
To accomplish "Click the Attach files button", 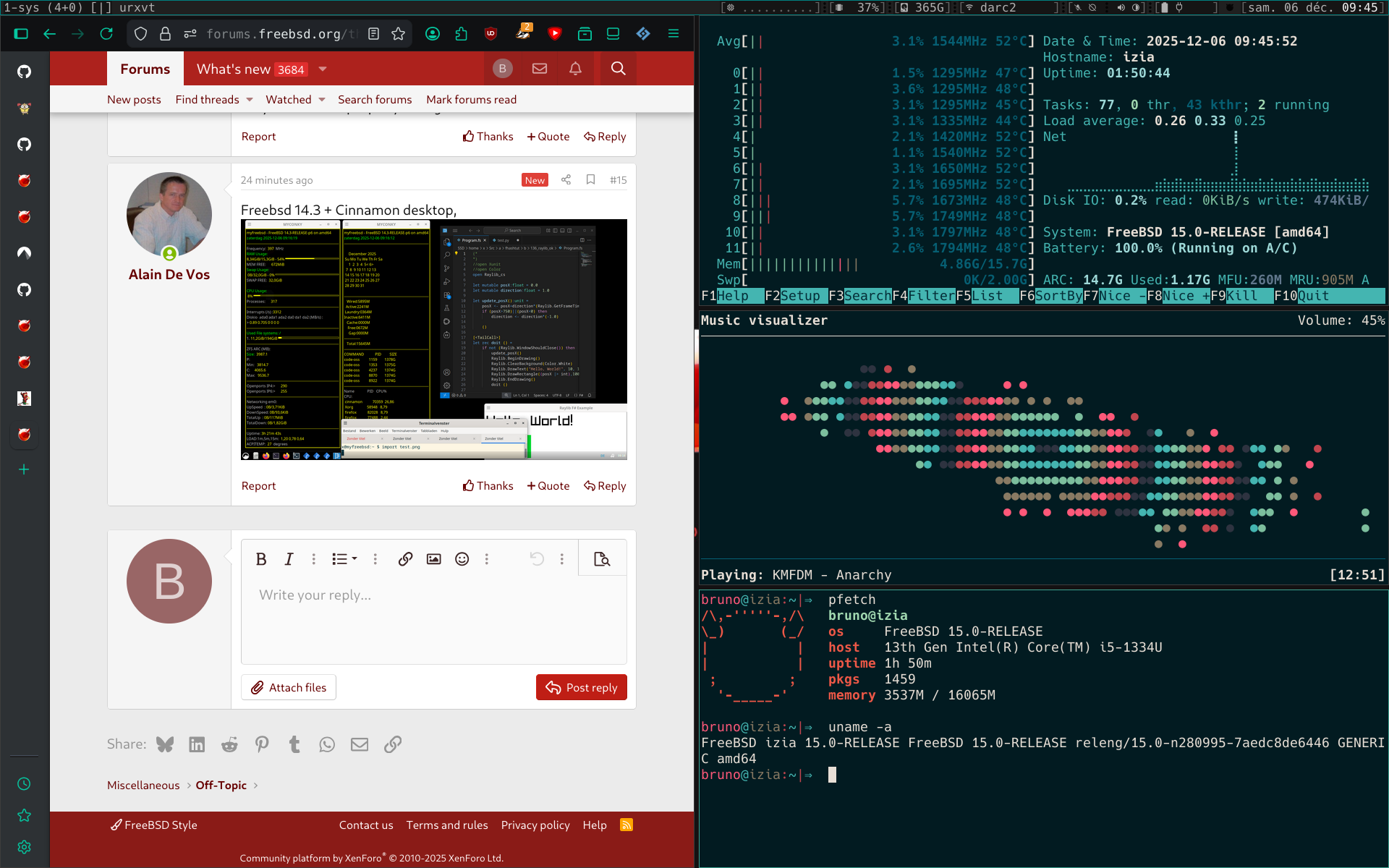I will [289, 687].
